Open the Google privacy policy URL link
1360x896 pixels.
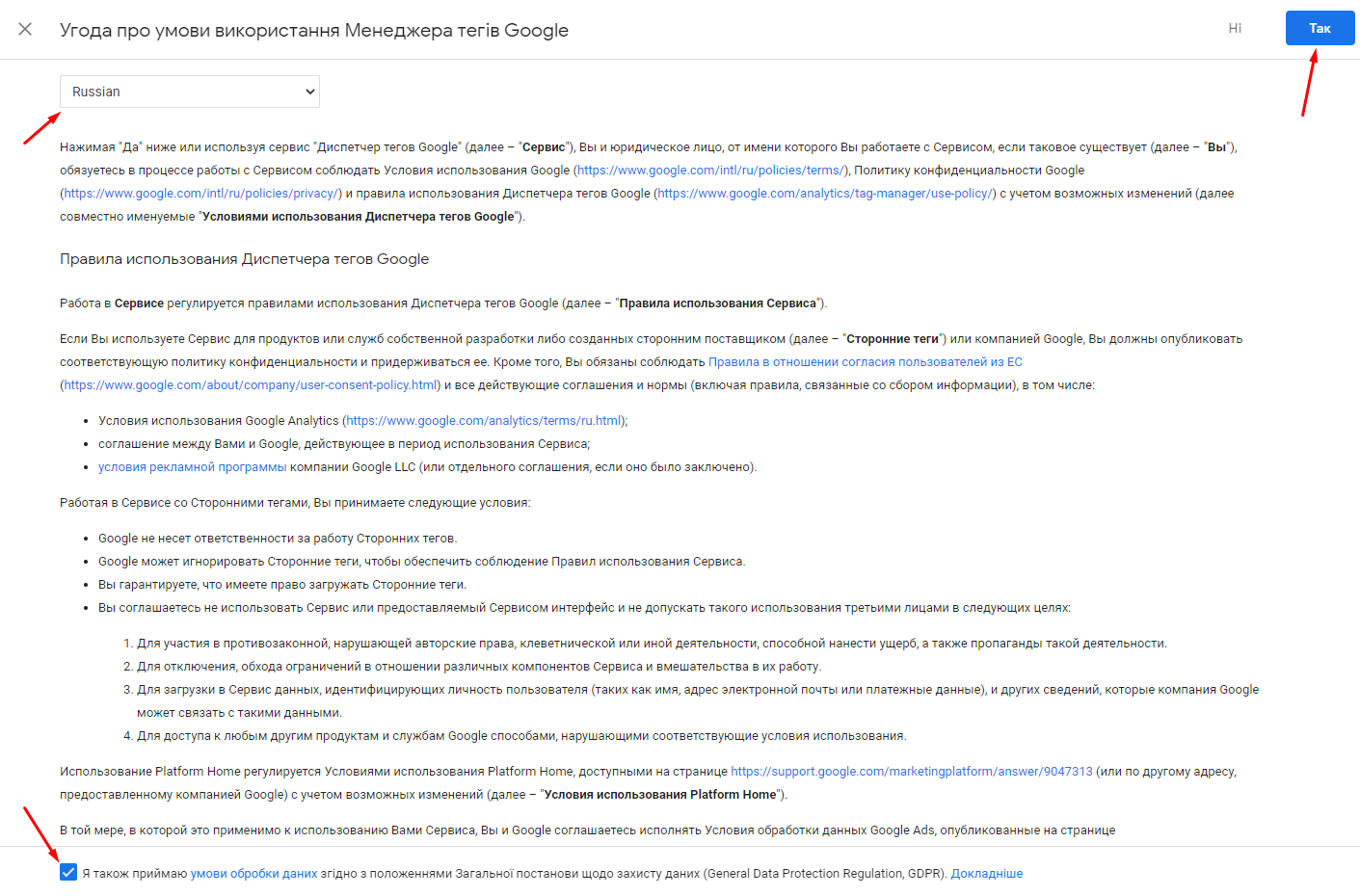[201, 194]
